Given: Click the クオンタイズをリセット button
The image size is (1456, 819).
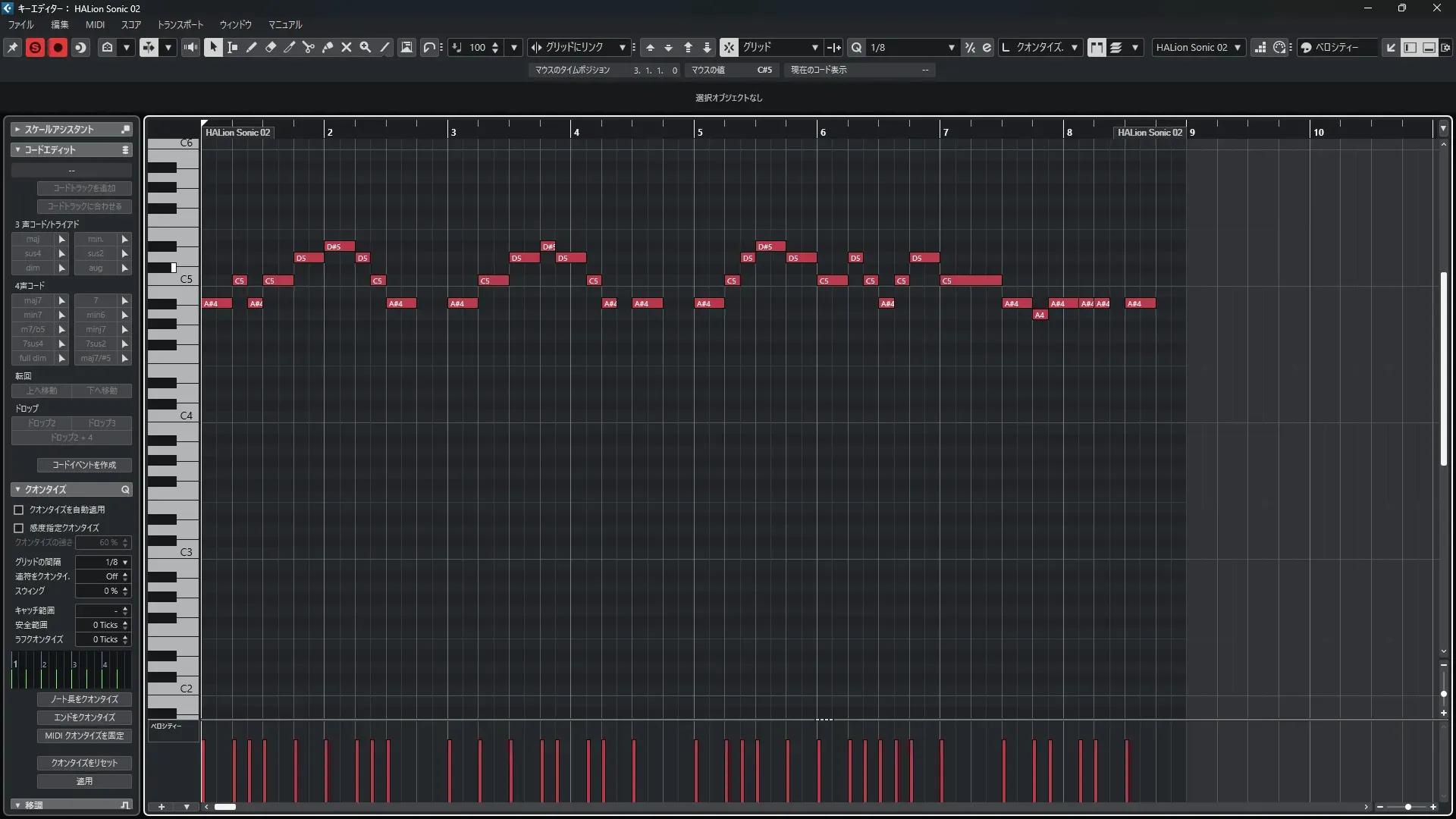Looking at the screenshot, I should coord(84,763).
